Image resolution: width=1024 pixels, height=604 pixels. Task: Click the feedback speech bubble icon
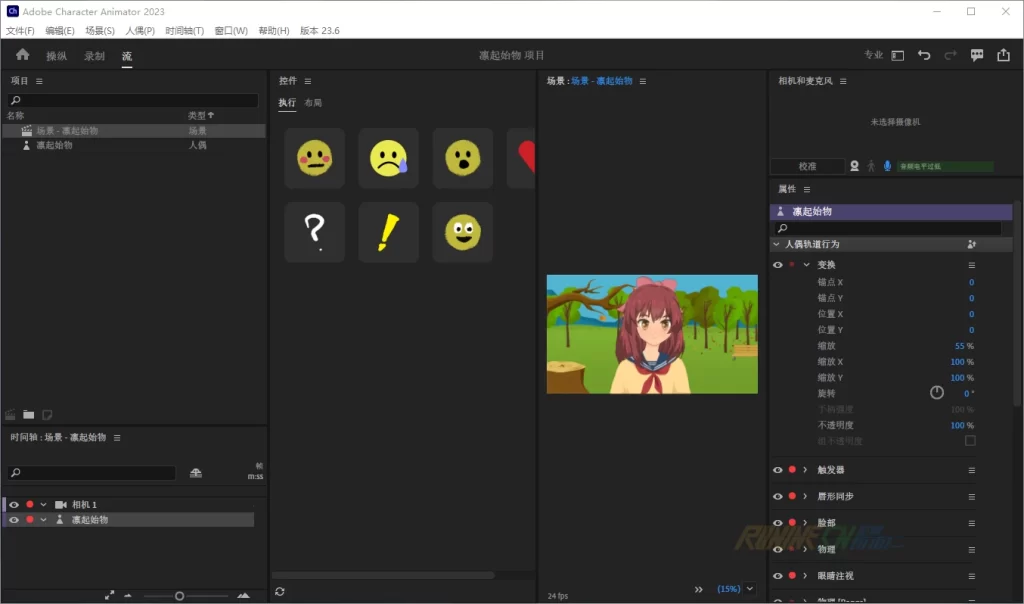click(x=977, y=56)
